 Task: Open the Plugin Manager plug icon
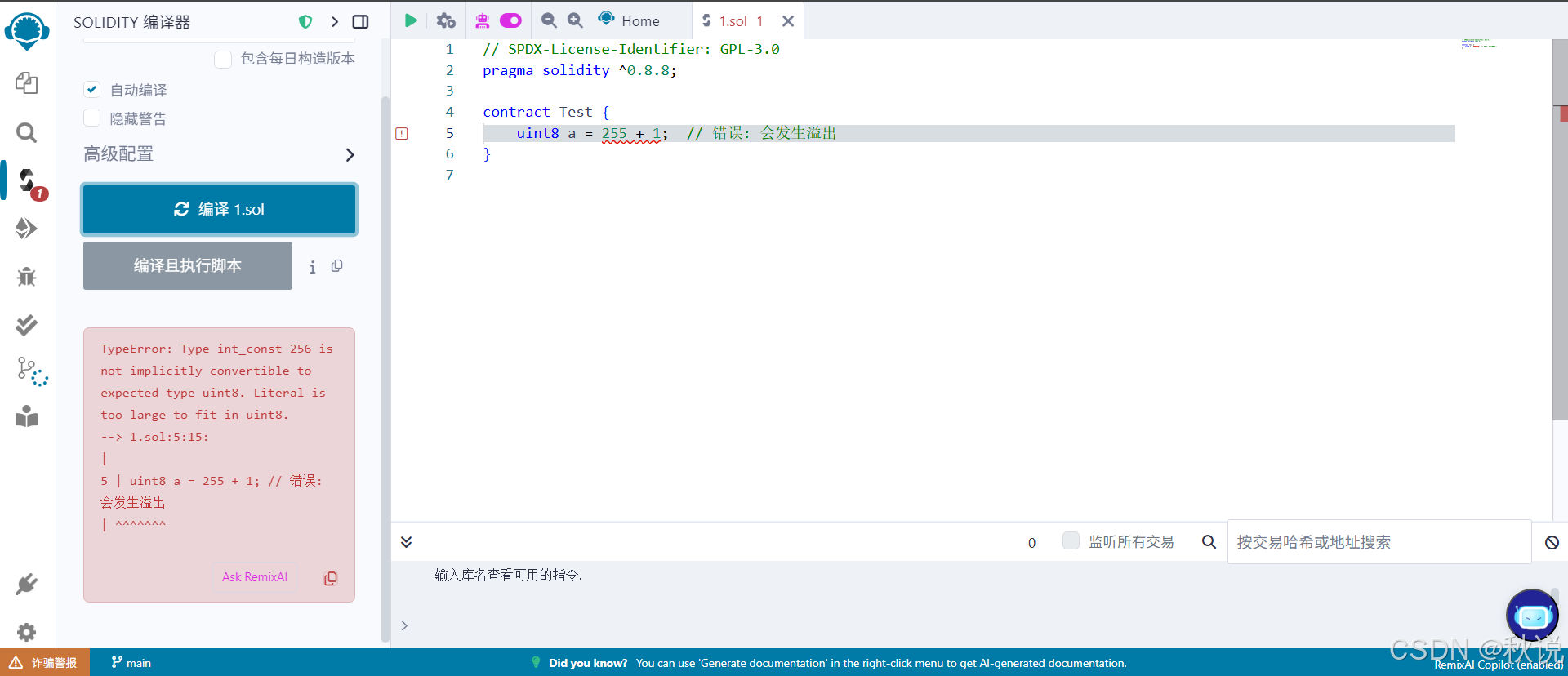pos(27,585)
